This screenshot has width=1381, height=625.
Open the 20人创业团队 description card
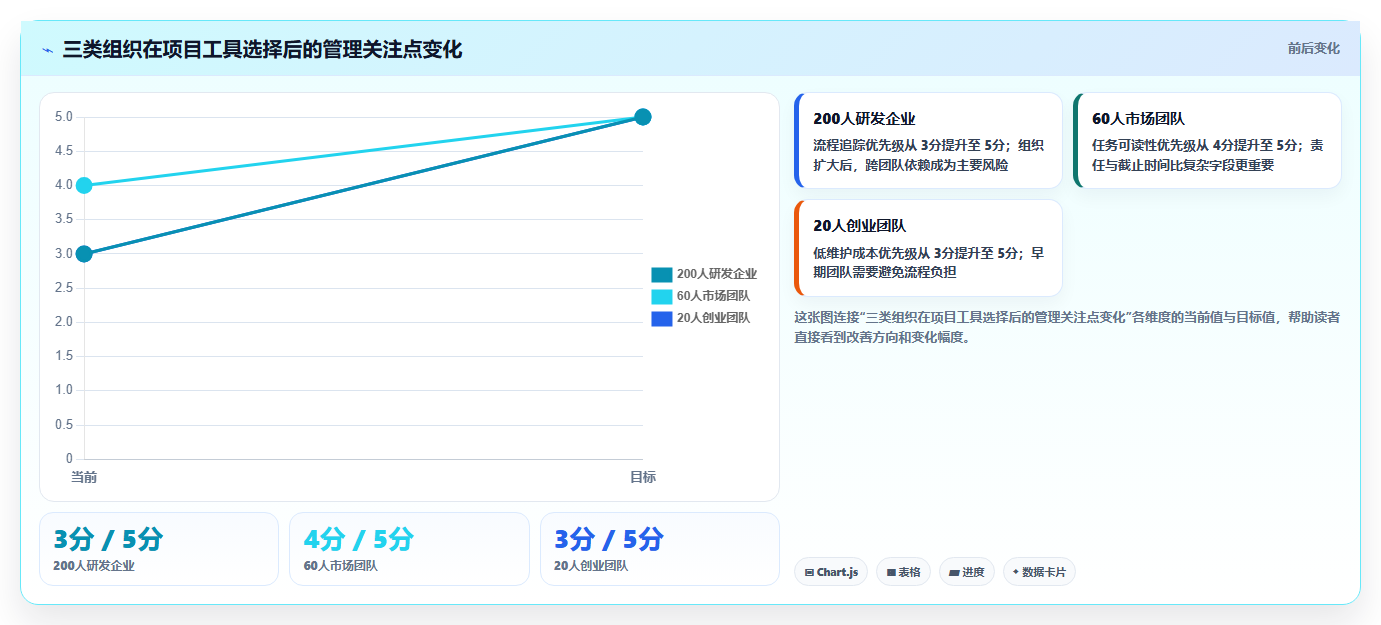(928, 248)
